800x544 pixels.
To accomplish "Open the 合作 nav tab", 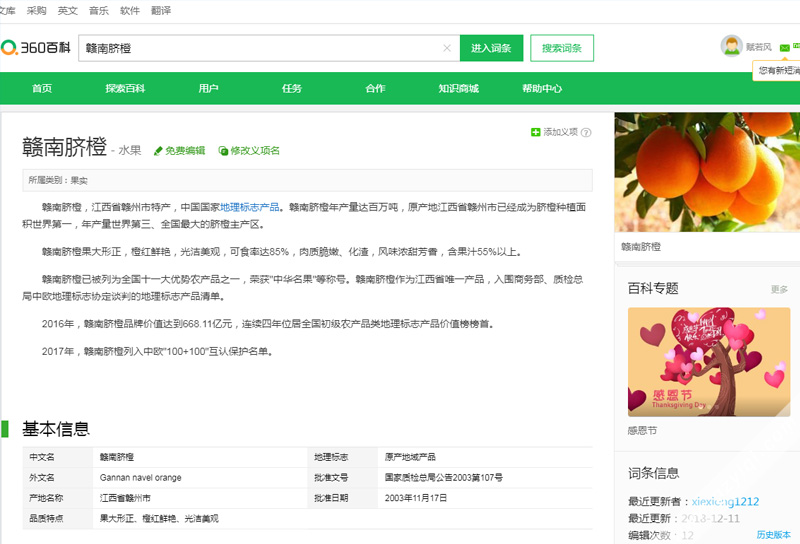I will pyautogui.click(x=375, y=88).
